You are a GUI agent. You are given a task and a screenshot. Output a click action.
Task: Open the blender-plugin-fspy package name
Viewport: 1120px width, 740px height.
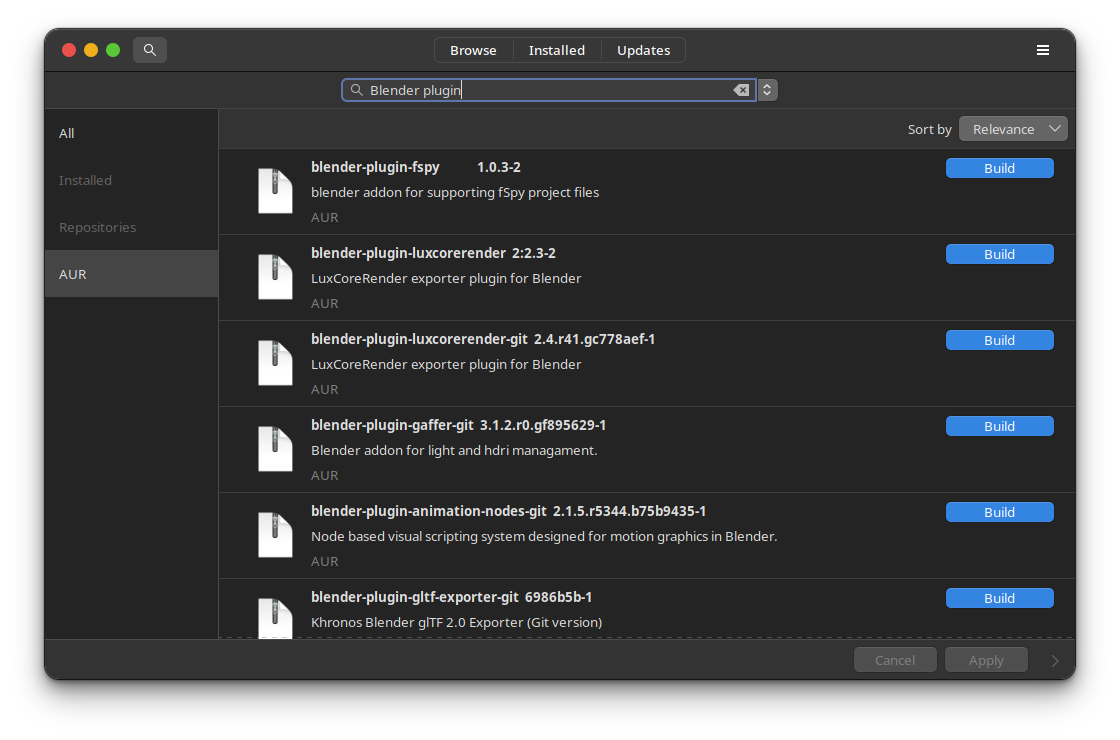click(375, 167)
